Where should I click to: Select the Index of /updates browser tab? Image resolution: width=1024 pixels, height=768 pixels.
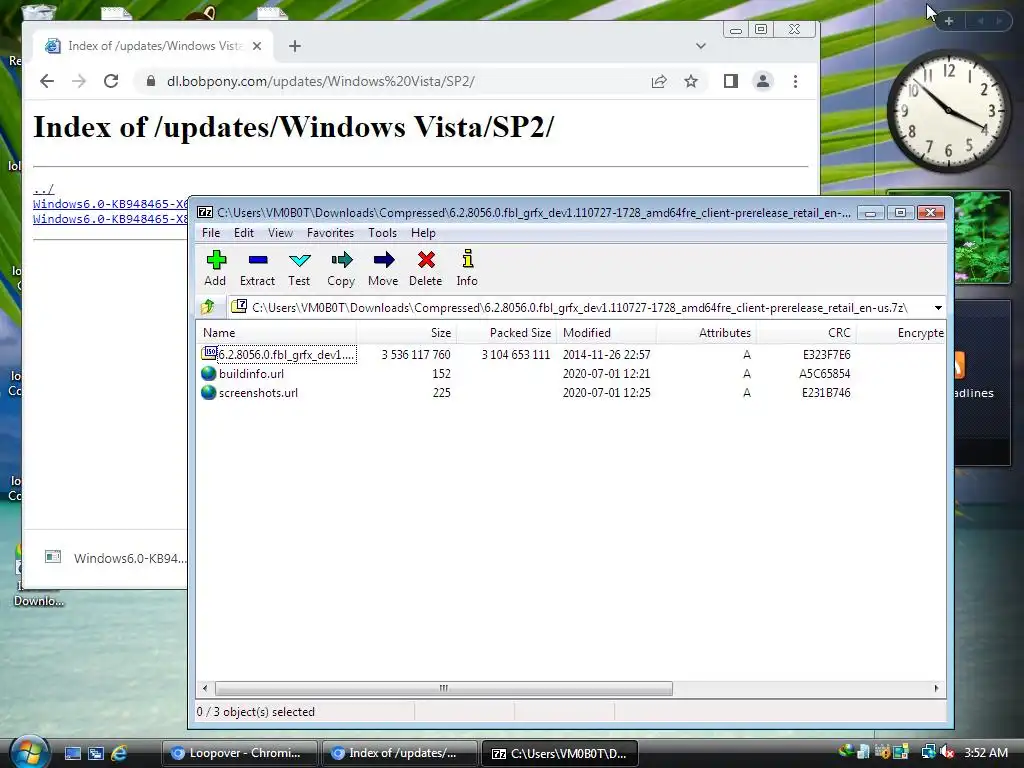(x=153, y=46)
